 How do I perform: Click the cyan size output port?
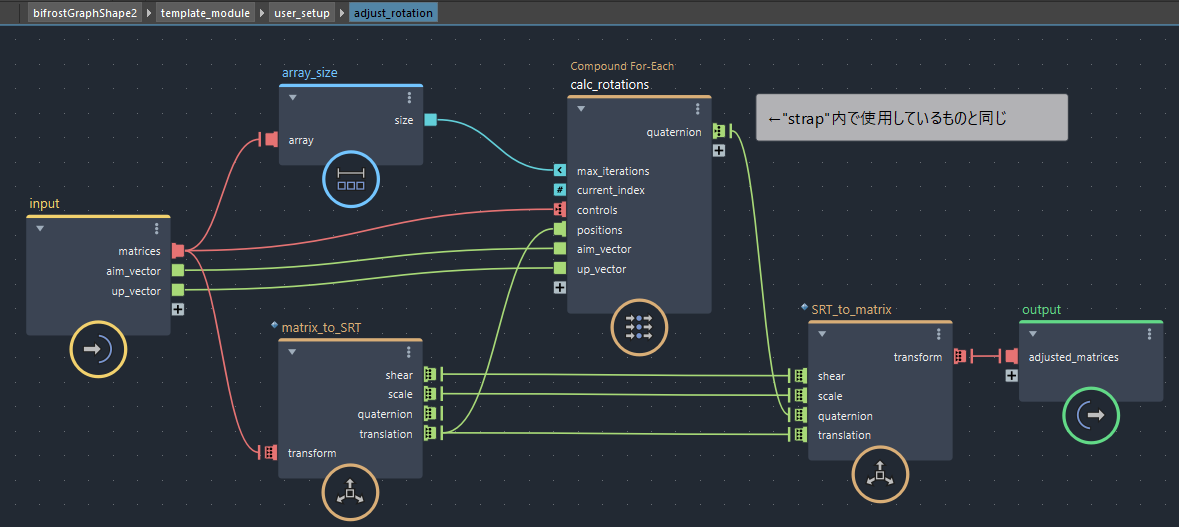[430, 120]
